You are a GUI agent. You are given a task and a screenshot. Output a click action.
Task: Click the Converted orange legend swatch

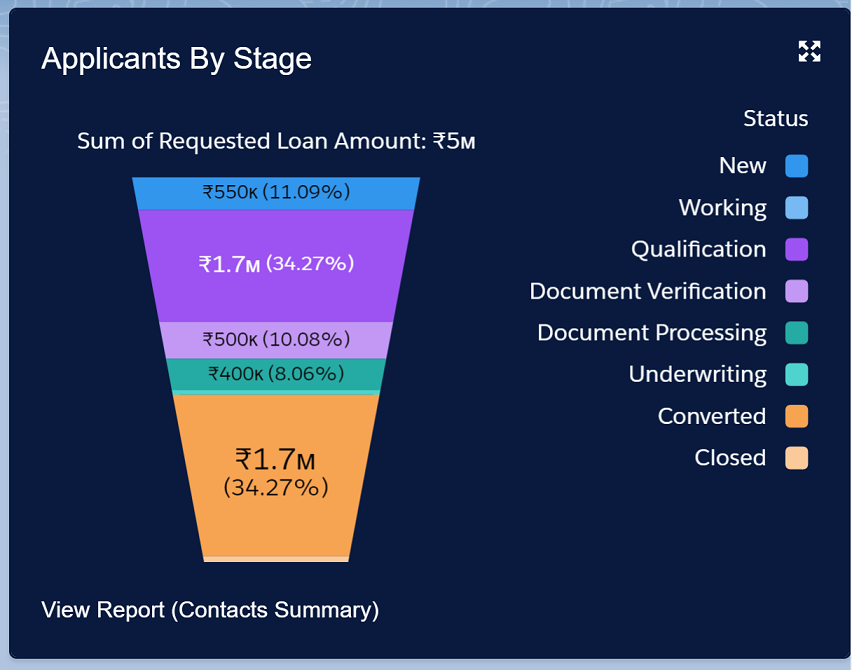coord(796,416)
